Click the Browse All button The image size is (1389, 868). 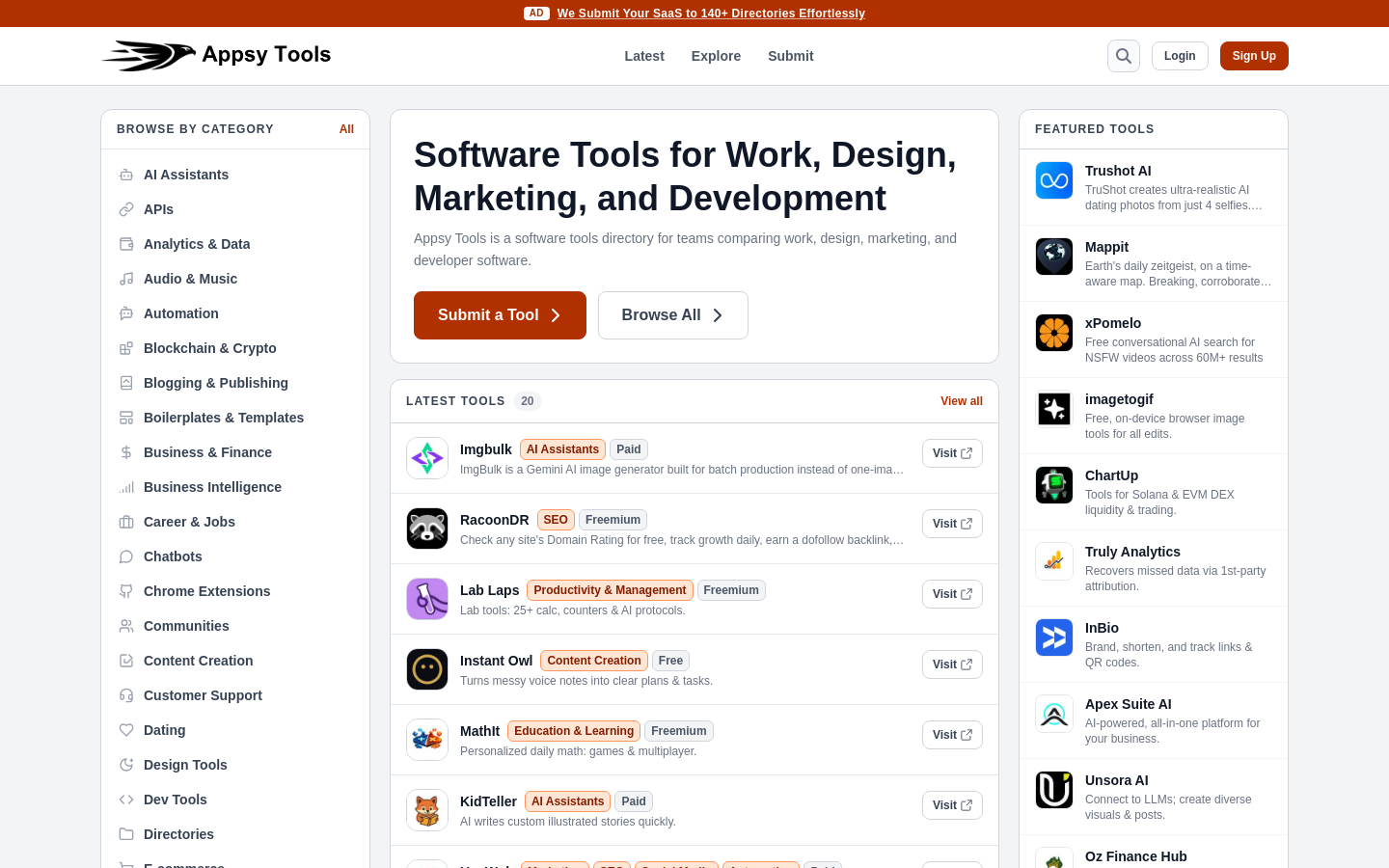click(673, 315)
